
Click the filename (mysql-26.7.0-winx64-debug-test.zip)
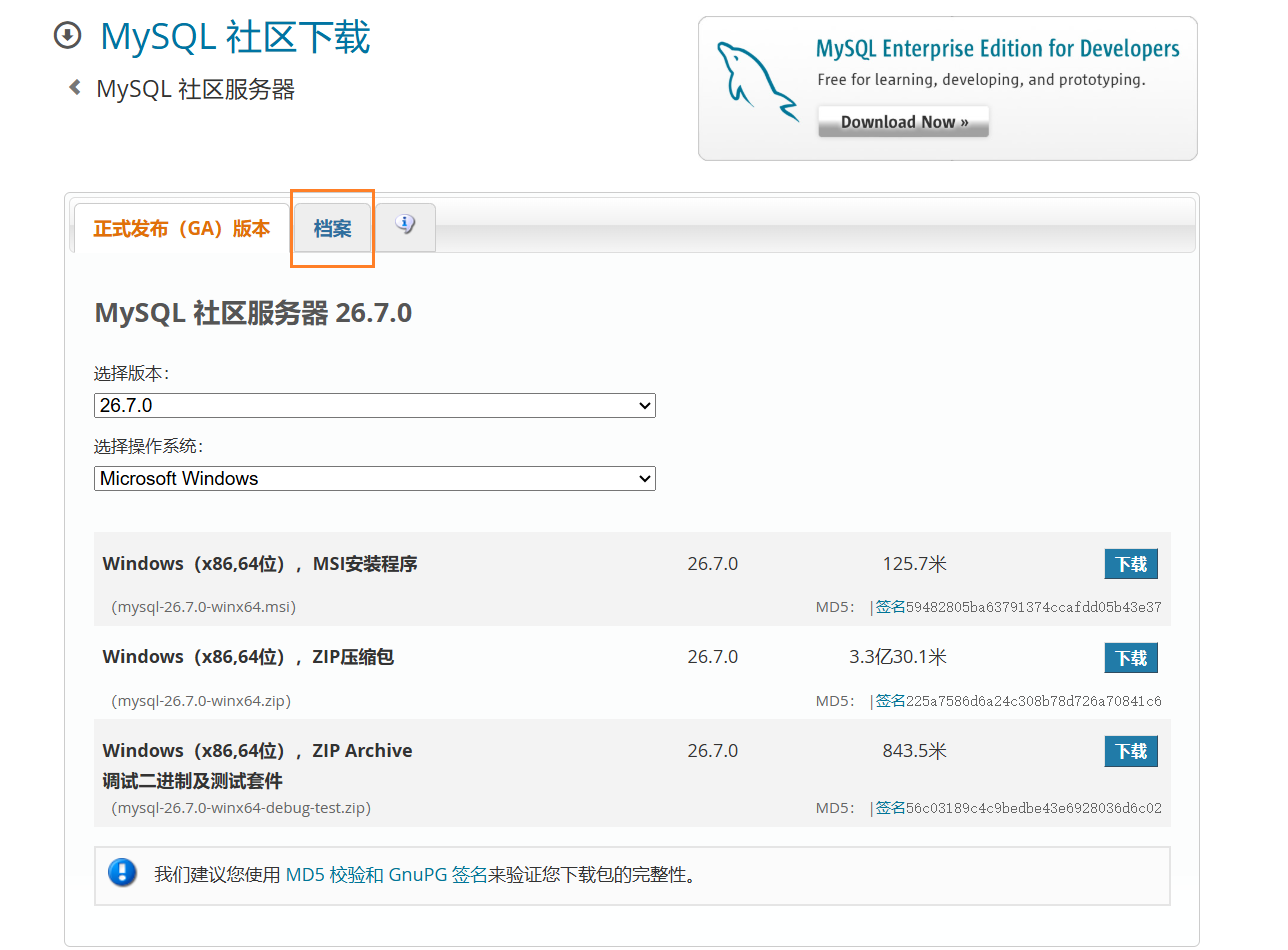click(x=241, y=808)
